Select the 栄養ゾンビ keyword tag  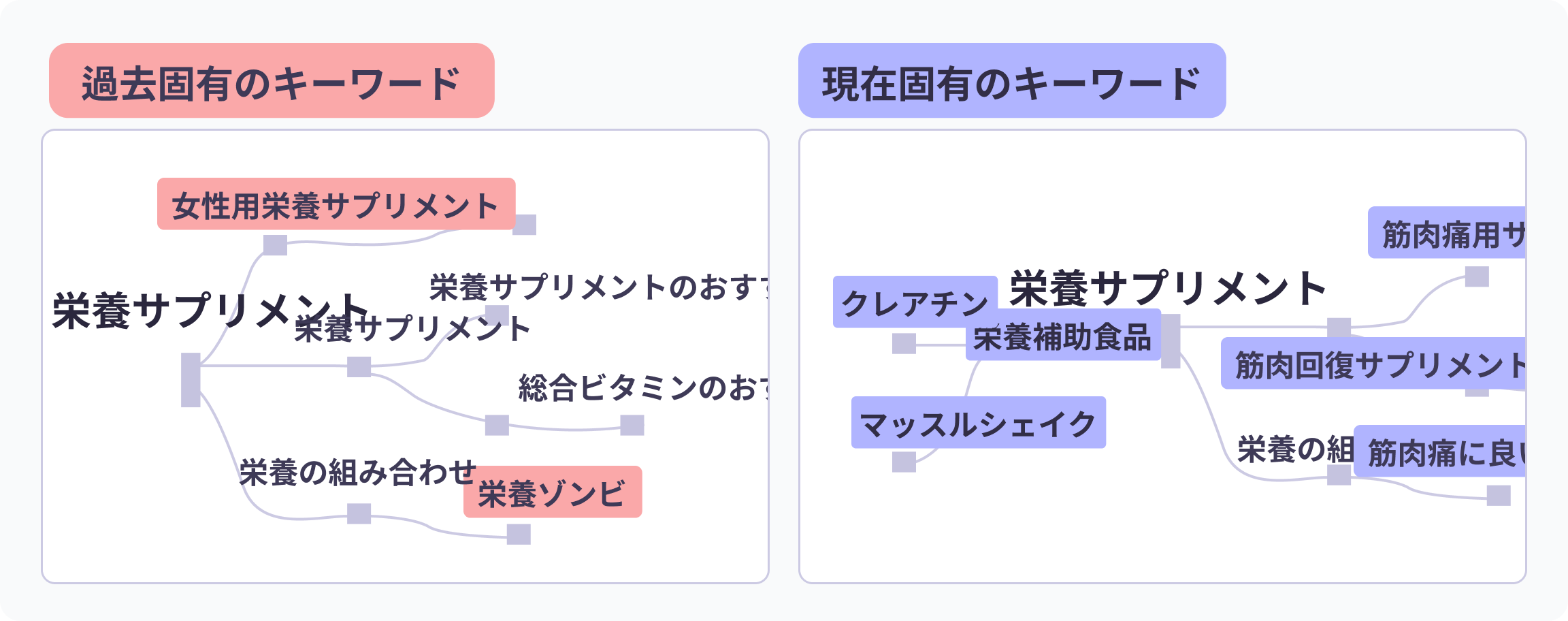[x=552, y=492]
